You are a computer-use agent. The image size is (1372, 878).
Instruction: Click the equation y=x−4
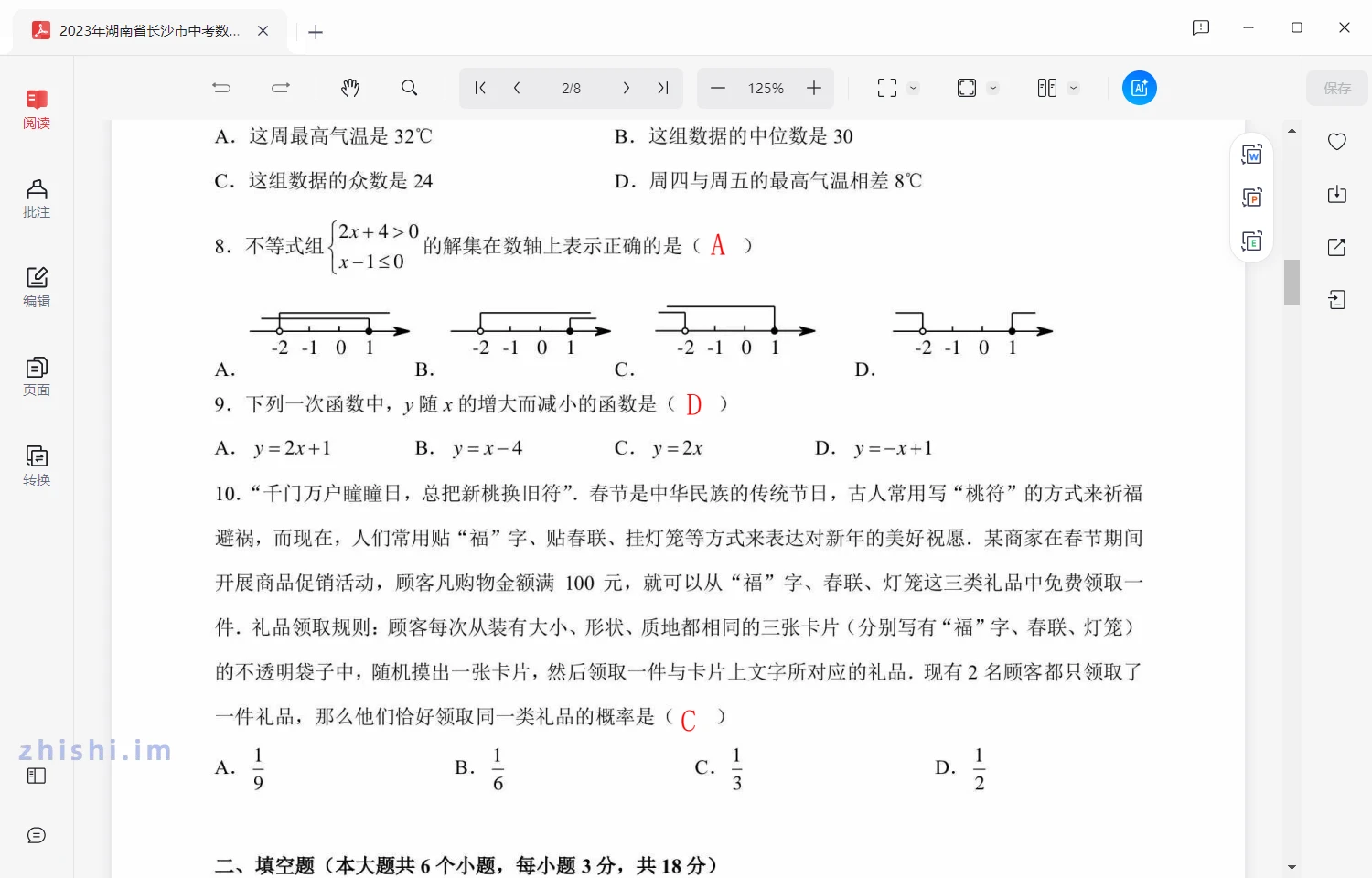(x=488, y=448)
